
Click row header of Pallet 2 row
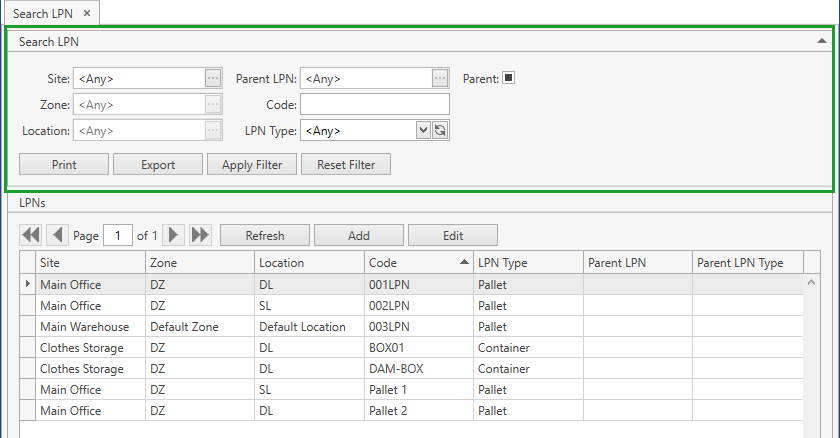click(x=27, y=411)
